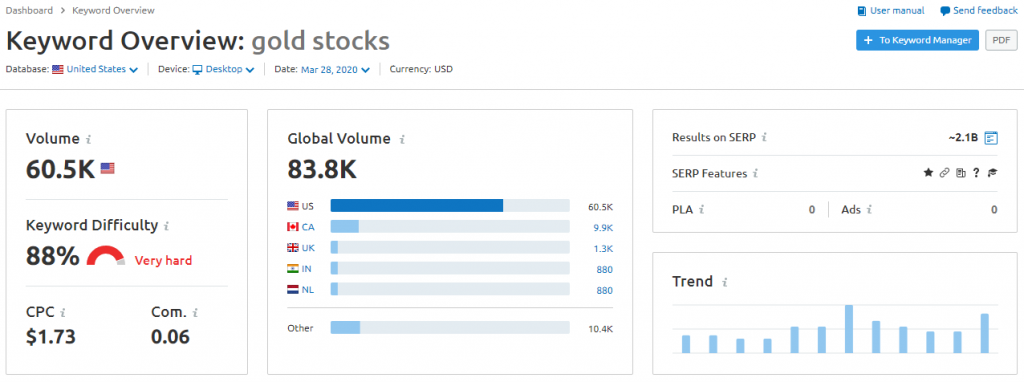Open the User manual link
1024x382 pixels.
(891, 10)
